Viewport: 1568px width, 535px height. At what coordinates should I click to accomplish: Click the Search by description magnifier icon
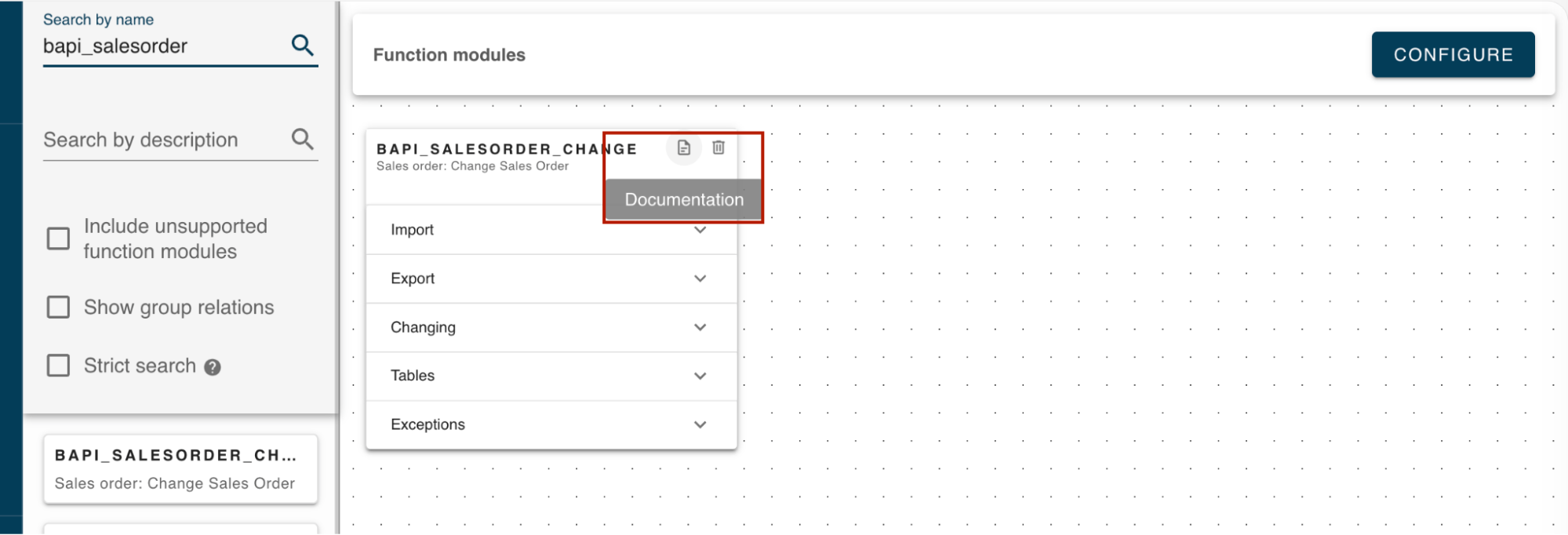(x=302, y=140)
